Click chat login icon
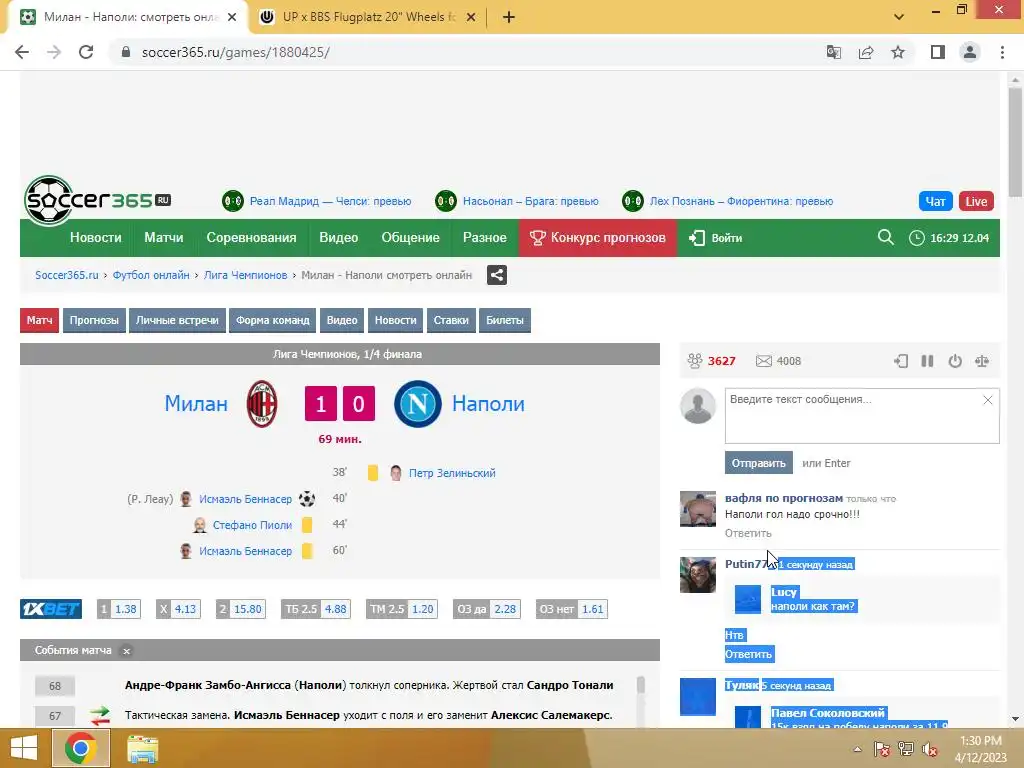 click(901, 360)
